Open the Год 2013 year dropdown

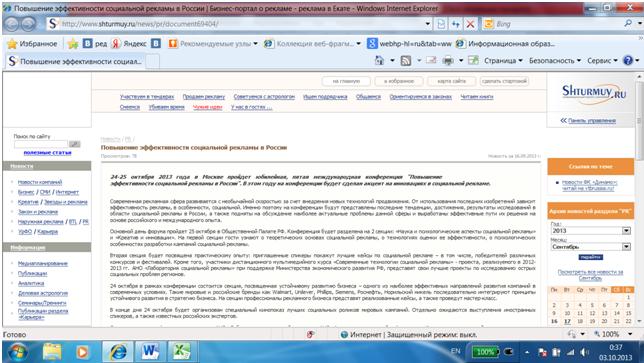626,231
